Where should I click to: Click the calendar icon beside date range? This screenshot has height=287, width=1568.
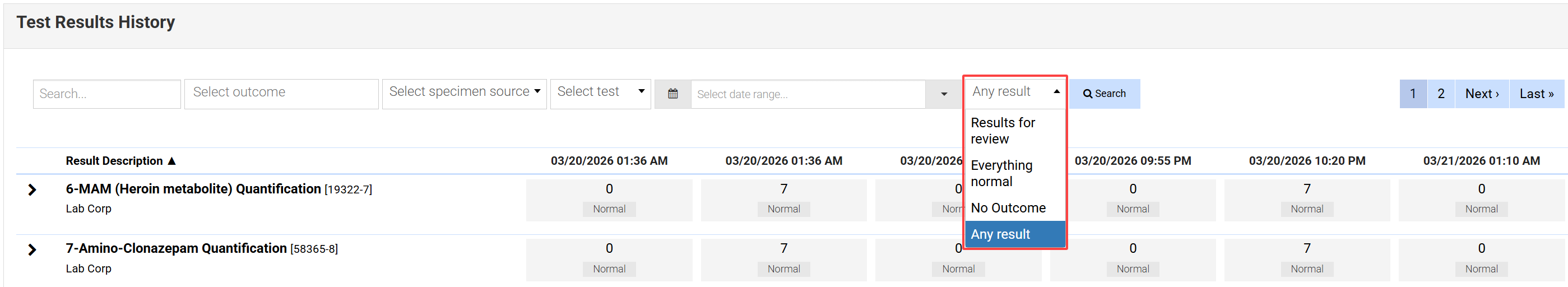[x=672, y=94]
